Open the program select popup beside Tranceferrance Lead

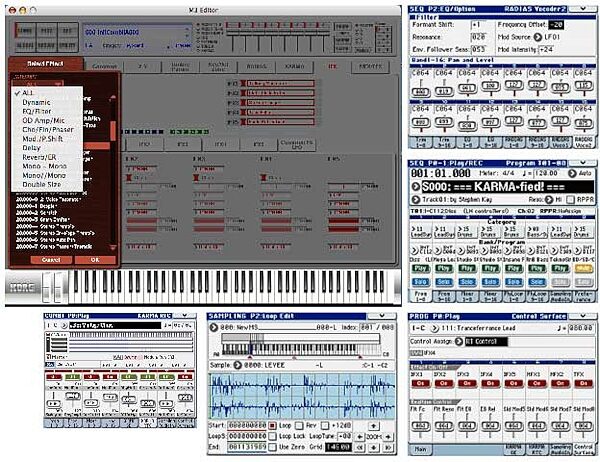point(435,328)
